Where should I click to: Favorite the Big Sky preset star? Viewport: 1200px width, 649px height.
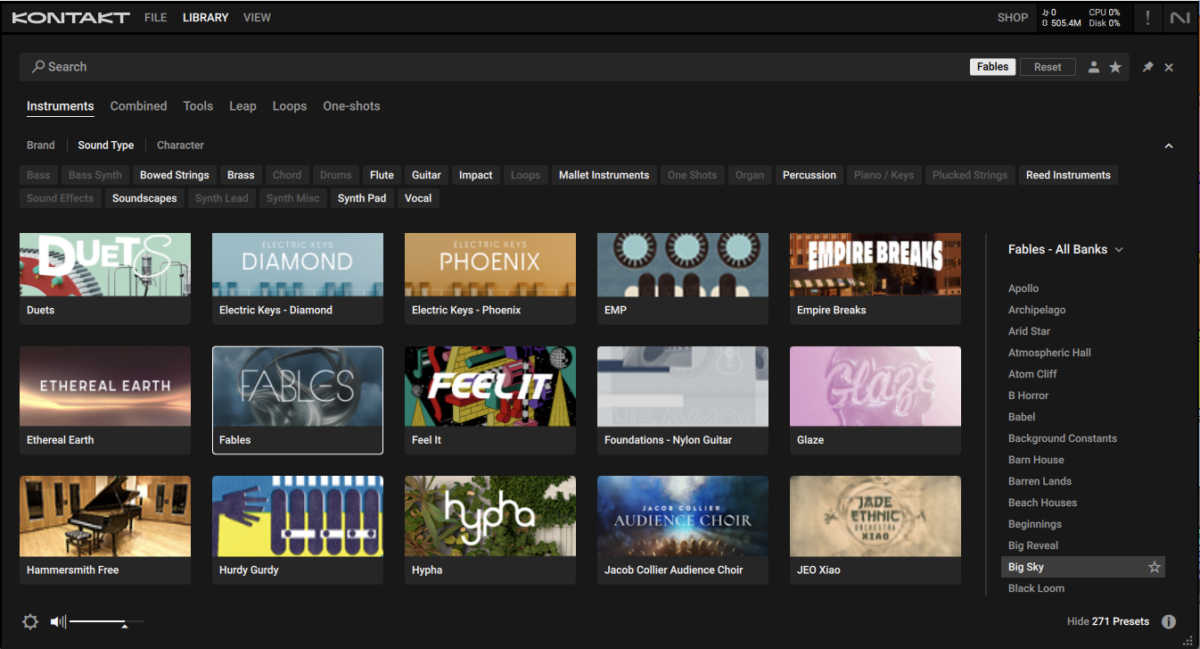click(x=1154, y=567)
